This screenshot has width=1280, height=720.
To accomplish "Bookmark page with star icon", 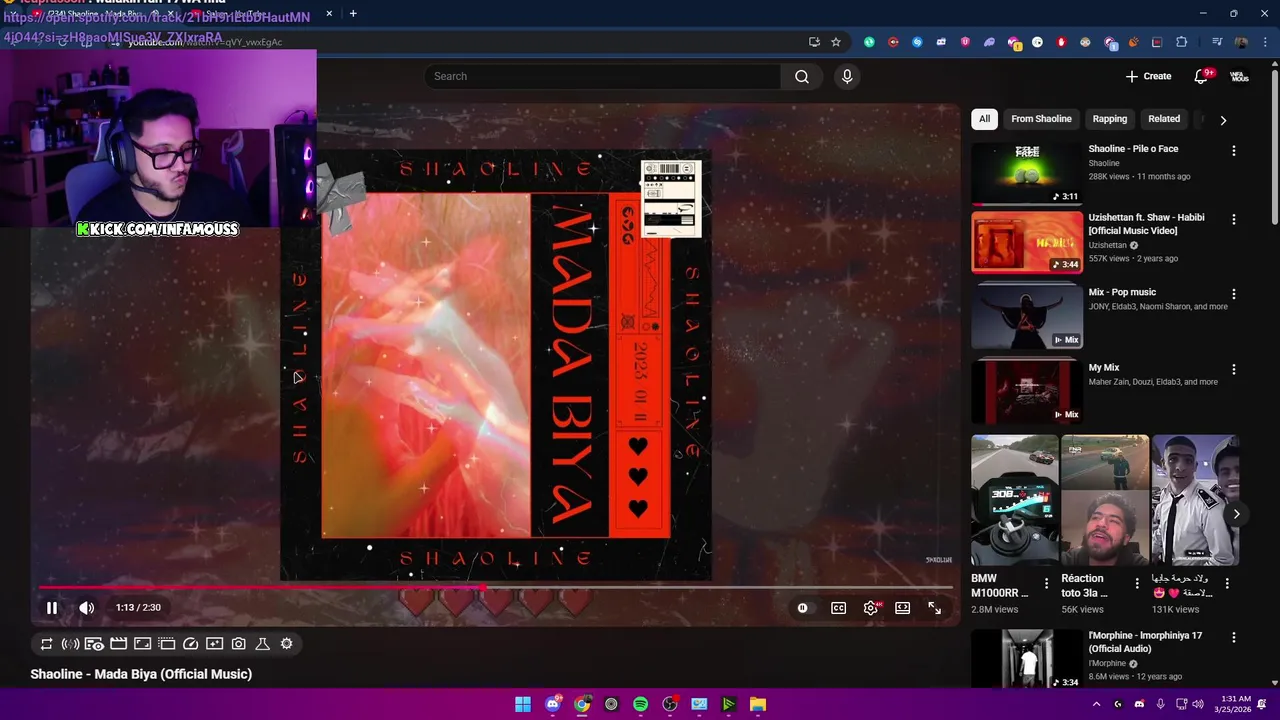I will pyautogui.click(x=836, y=42).
